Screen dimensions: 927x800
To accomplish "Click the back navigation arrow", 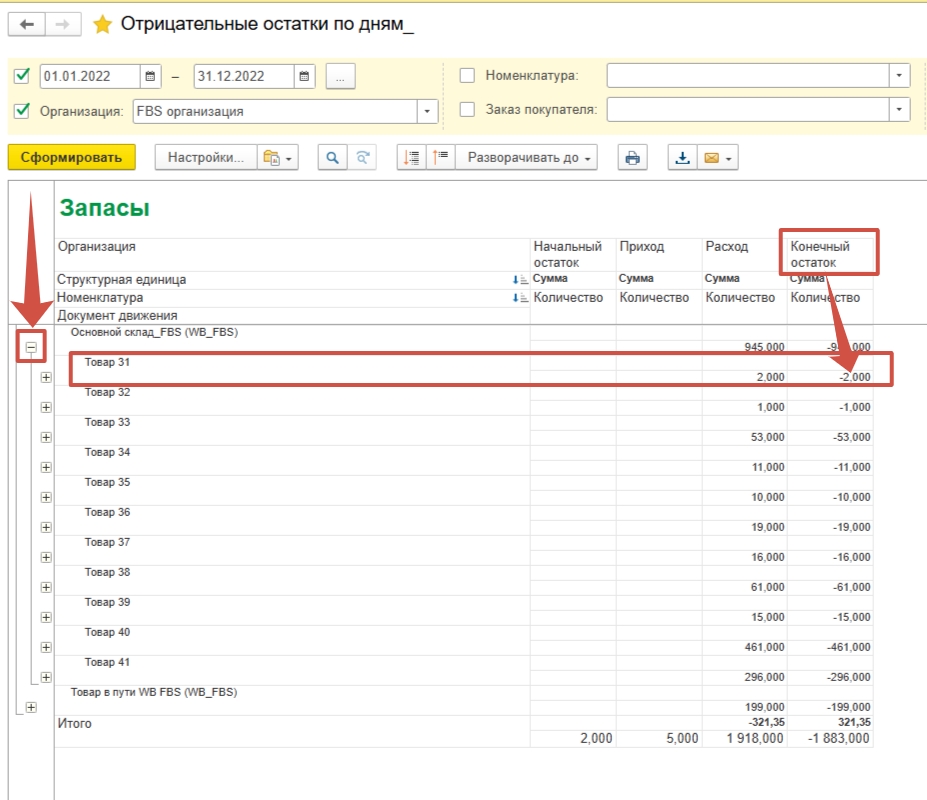I will tap(27, 25).
